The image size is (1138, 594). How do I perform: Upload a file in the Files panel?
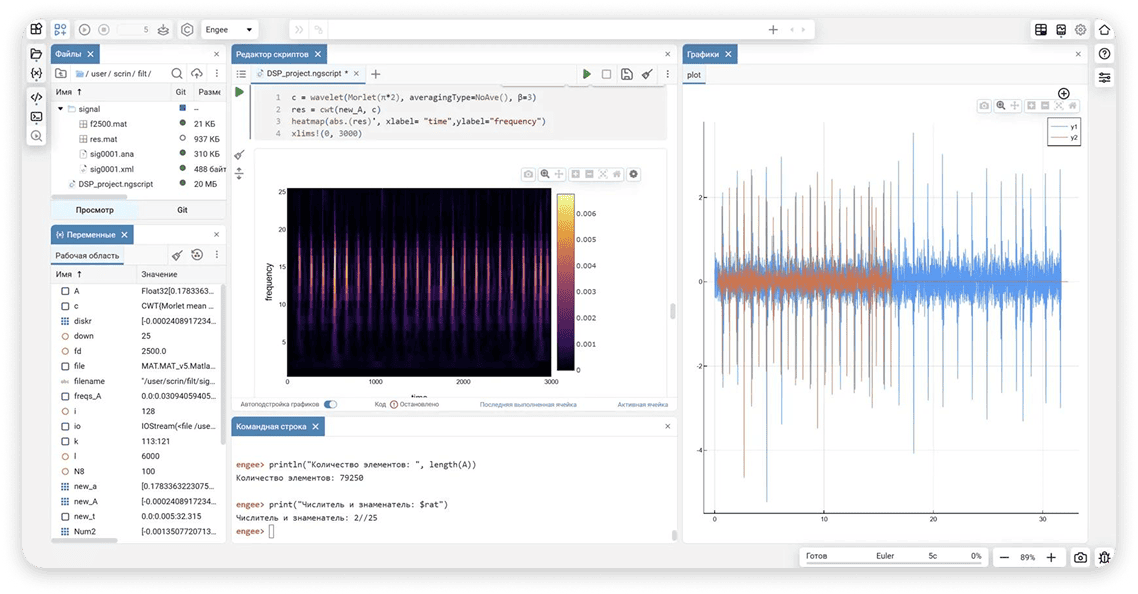tap(197, 73)
